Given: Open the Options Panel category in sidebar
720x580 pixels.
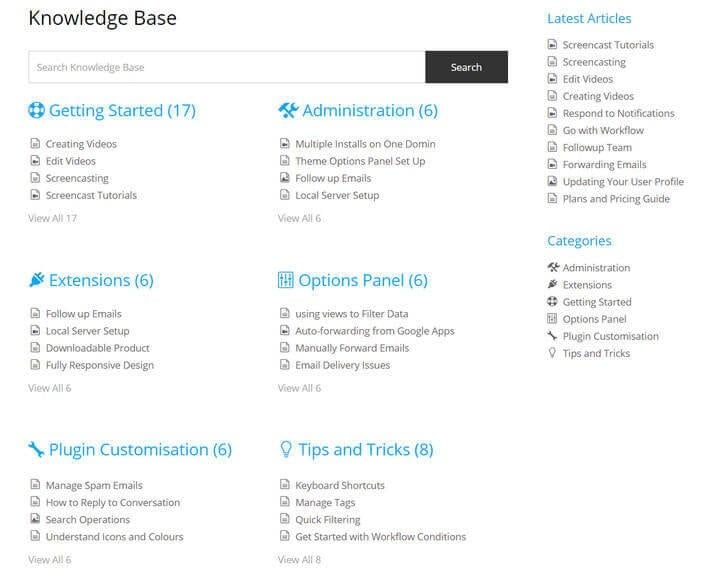Looking at the screenshot, I should [594, 319].
